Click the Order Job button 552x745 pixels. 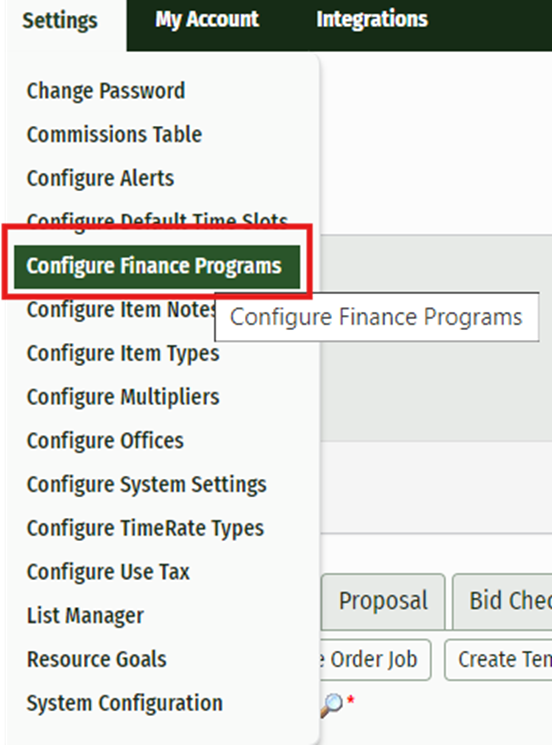coord(374,660)
